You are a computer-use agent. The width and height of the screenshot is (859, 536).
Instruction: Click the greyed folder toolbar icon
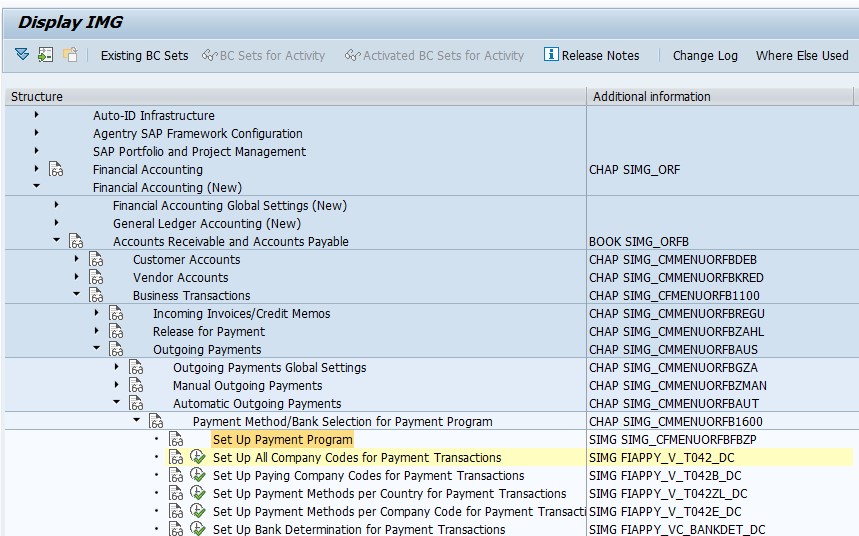pyautogui.click(x=70, y=54)
